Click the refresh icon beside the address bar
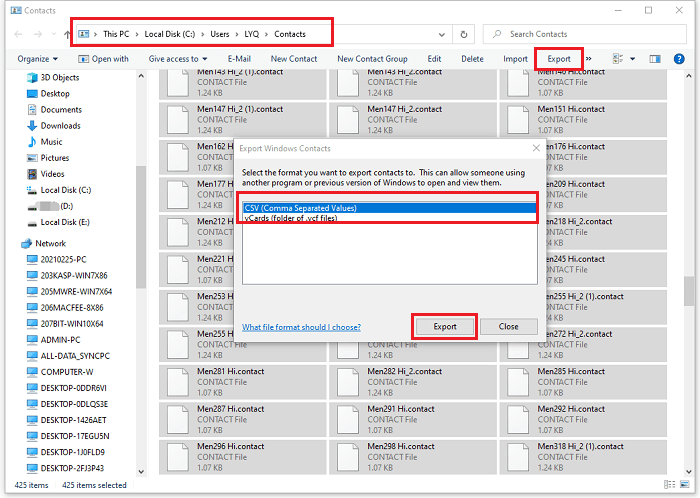This screenshot has height=498, width=700. coord(465,34)
